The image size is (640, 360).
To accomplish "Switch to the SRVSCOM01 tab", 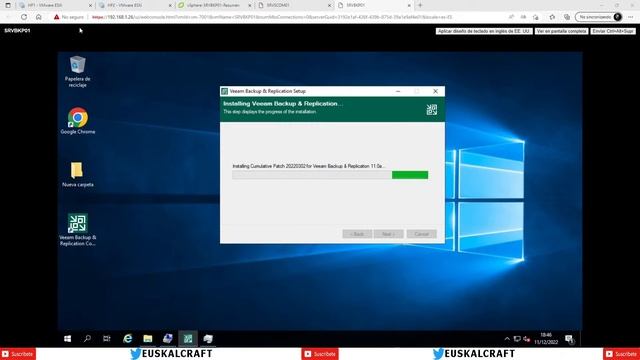I will point(294,5).
